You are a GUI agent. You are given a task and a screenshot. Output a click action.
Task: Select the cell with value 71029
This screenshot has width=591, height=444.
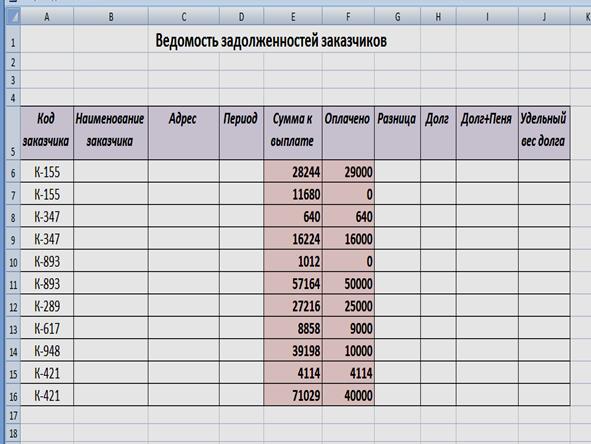pos(293,395)
